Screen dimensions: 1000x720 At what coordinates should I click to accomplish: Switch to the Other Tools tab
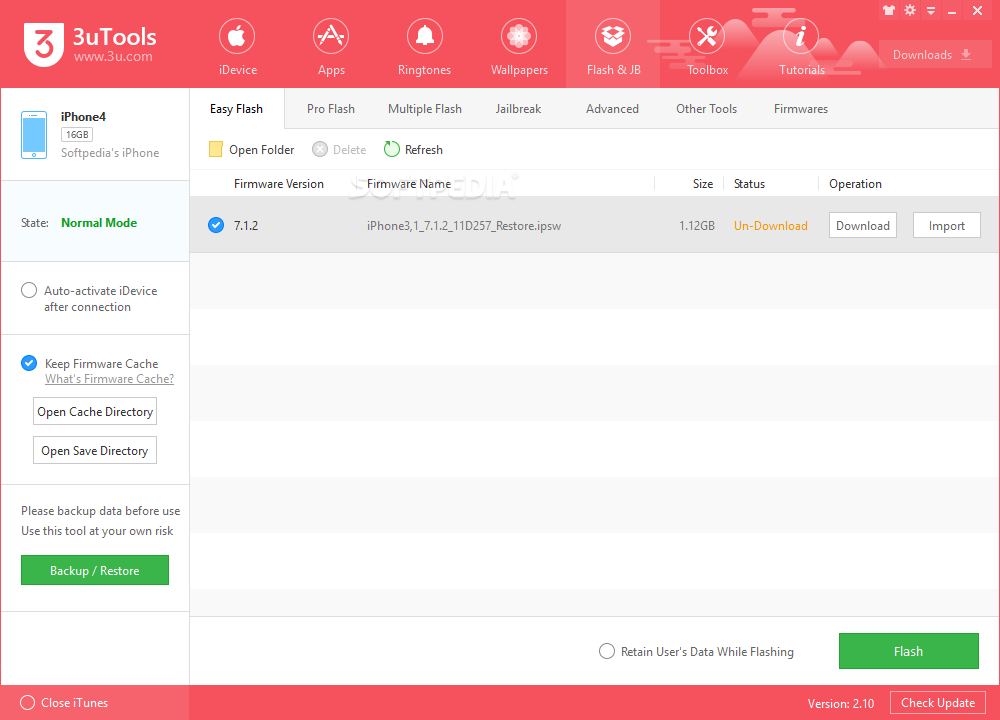[706, 109]
